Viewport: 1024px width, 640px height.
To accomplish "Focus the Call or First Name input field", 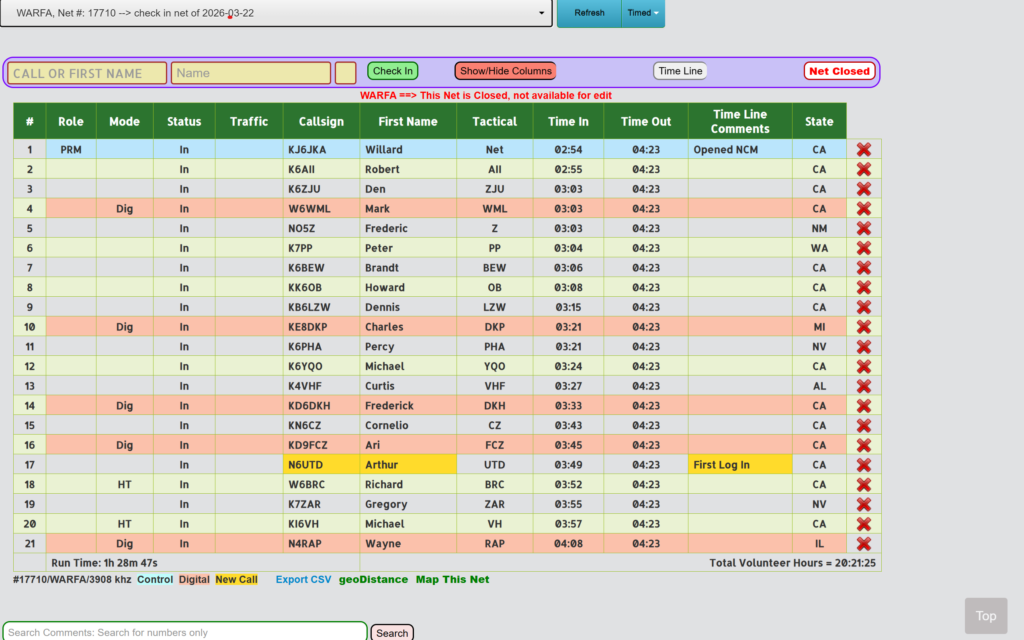I will (x=88, y=73).
